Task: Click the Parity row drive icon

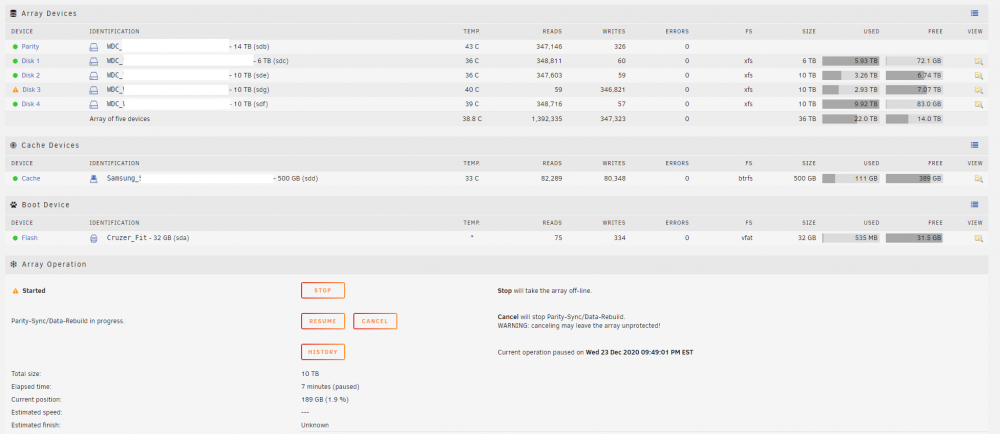Action: 93,47
